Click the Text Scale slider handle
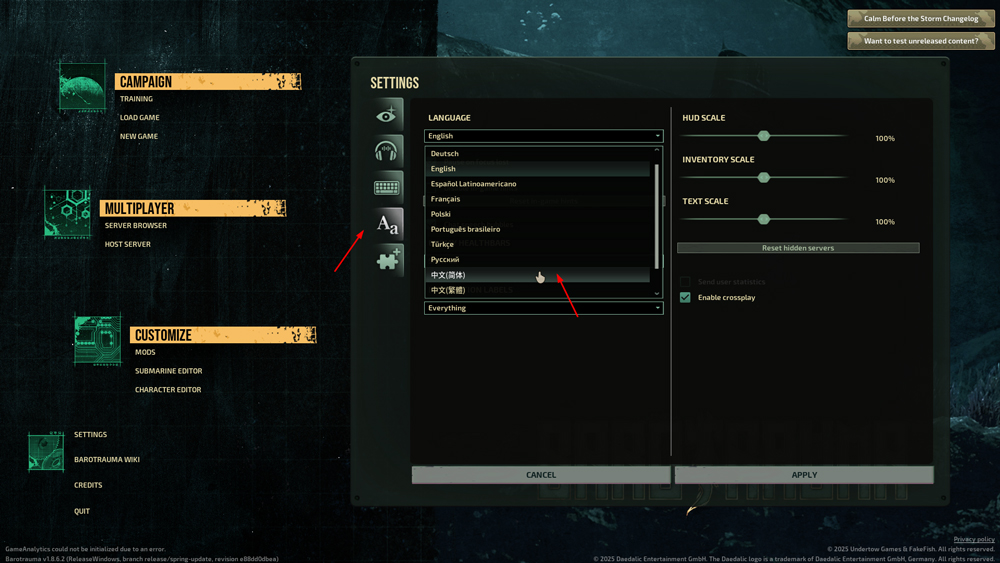The image size is (1000, 563). 763,219
